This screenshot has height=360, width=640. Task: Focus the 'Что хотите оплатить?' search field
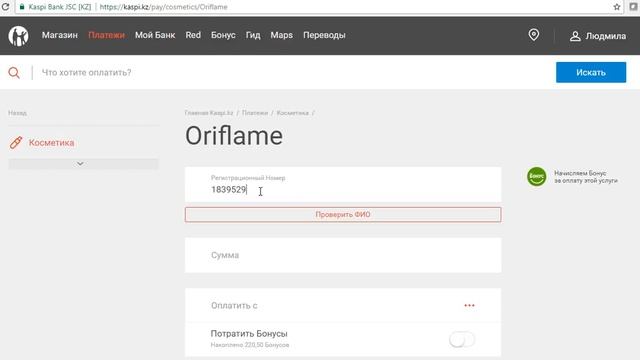tap(294, 73)
